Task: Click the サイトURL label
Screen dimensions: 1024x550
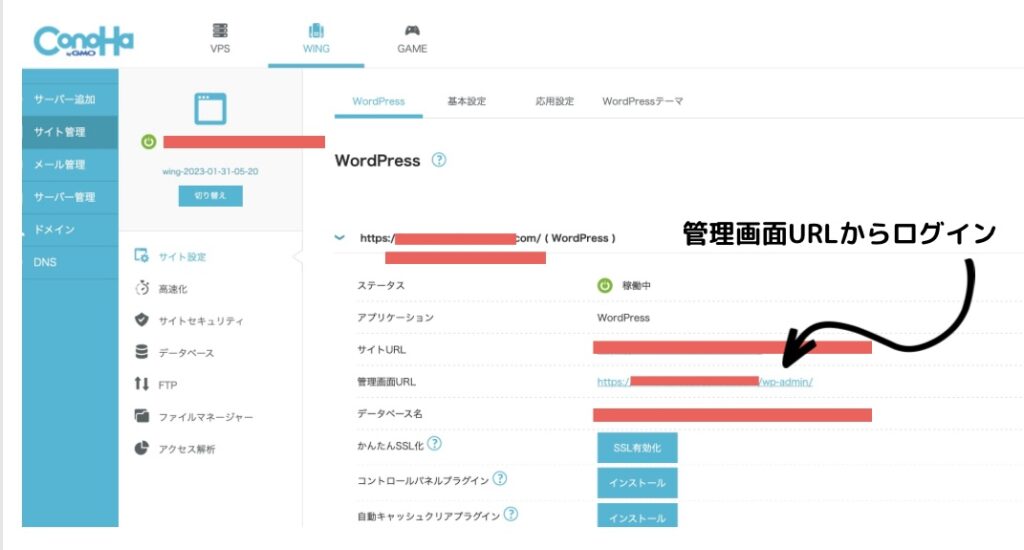Action: [381, 350]
